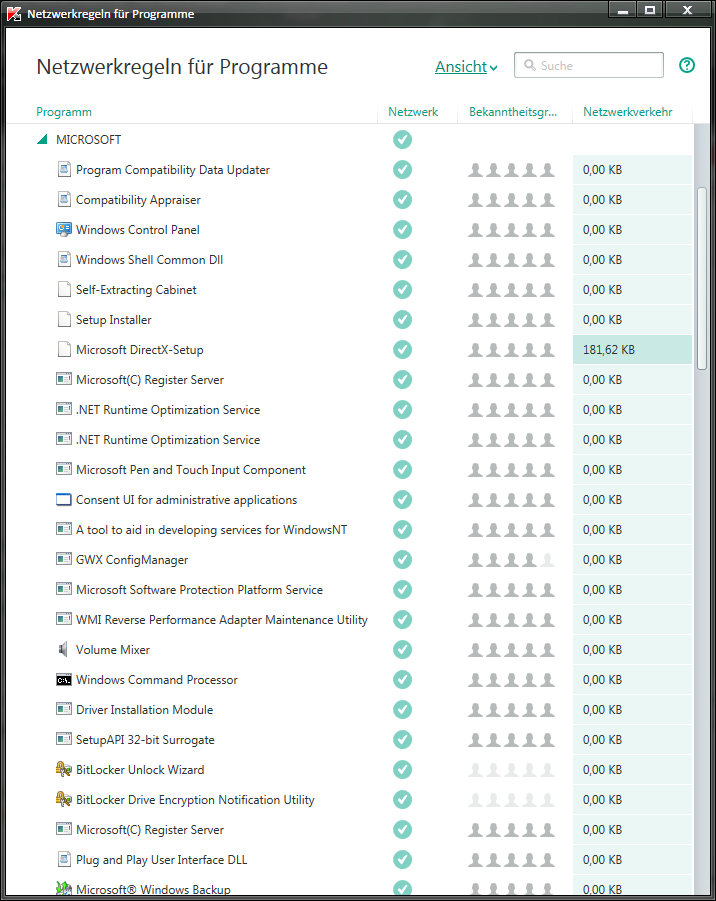Click Microsoft Software Protection Platform Service icon
This screenshot has width=716, height=901.
pos(64,589)
